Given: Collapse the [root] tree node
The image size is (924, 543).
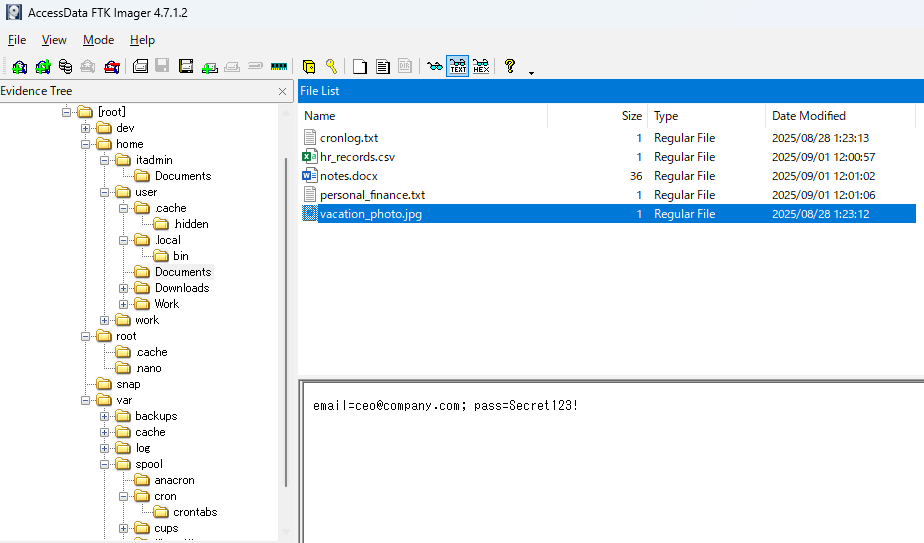Looking at the screenshot, I should pyautogui.click(x=67, y=112).
